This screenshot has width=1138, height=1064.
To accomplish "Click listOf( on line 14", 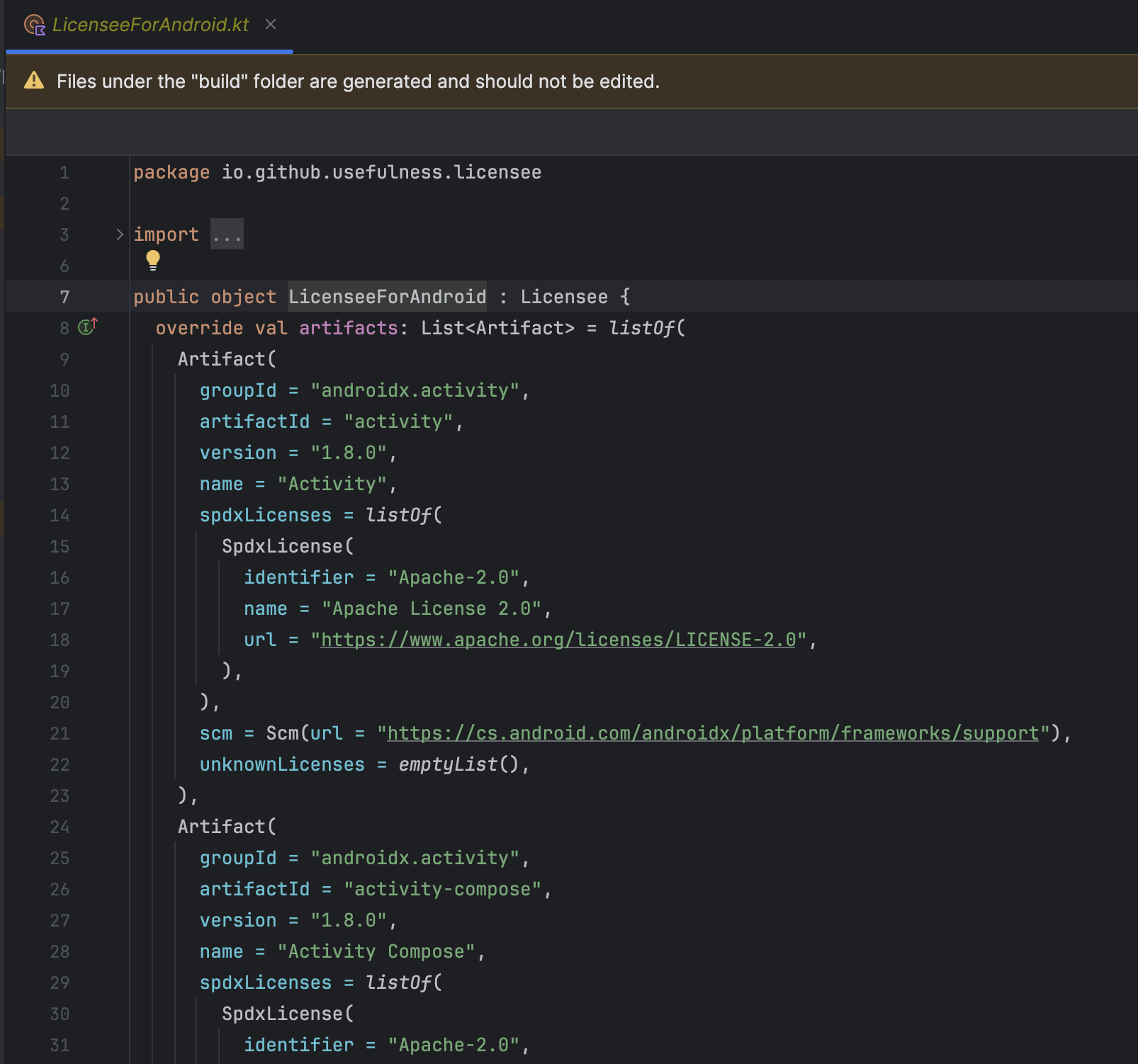I will (x=403, y=515).
